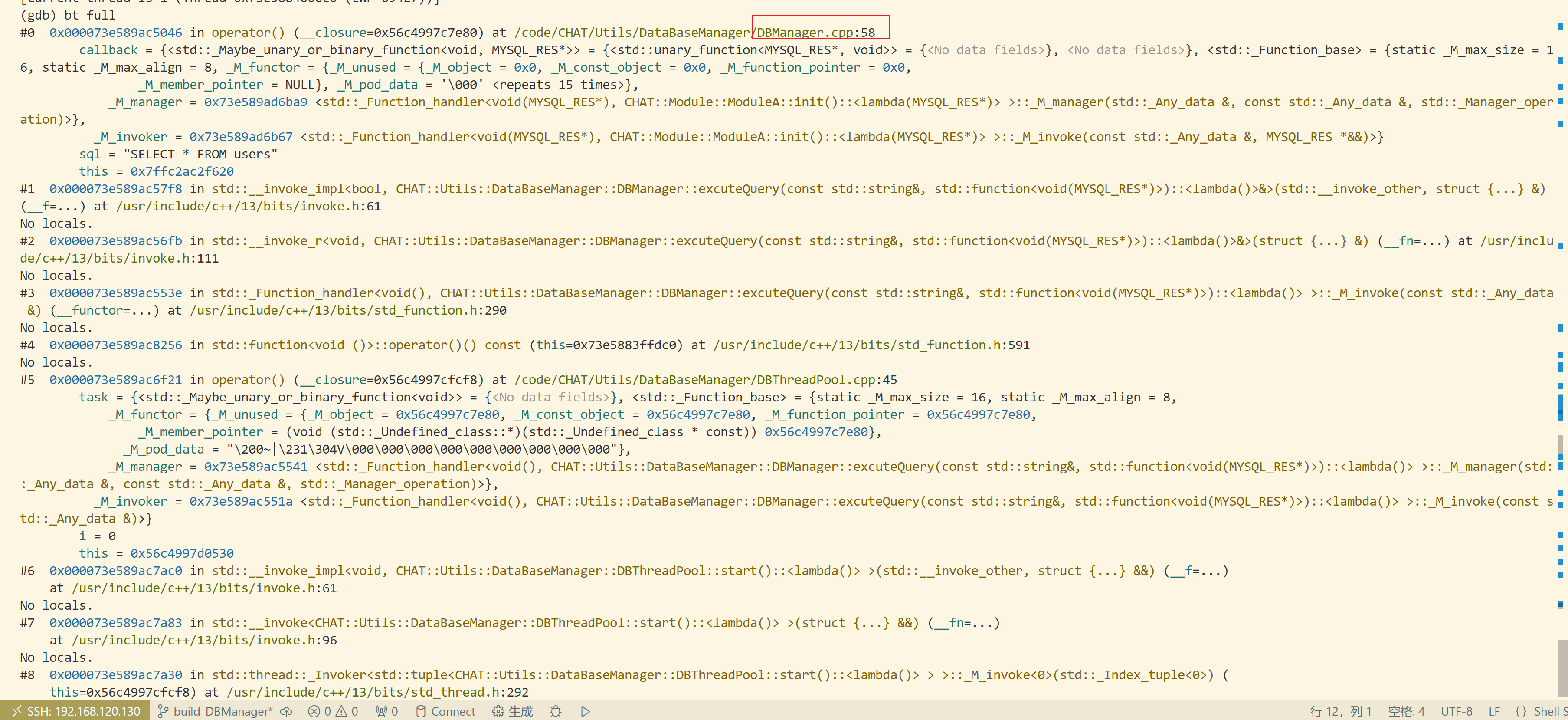The image size is (1568, 720).
Task: Trigger CMake build via 生成 gear icon
Action: point(511,711)
